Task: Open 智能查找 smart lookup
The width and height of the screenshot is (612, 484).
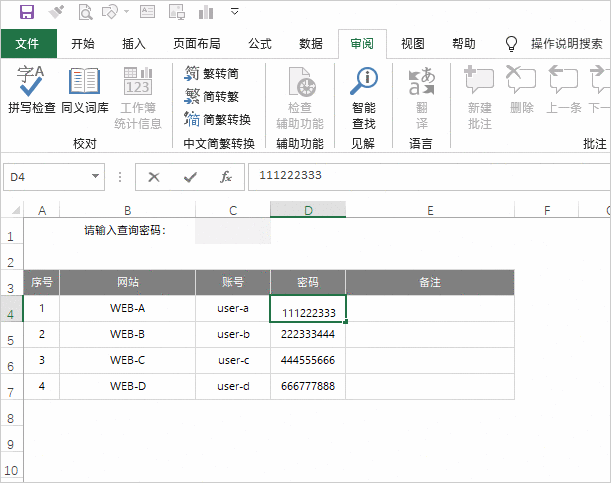Action: coord(364,98)
